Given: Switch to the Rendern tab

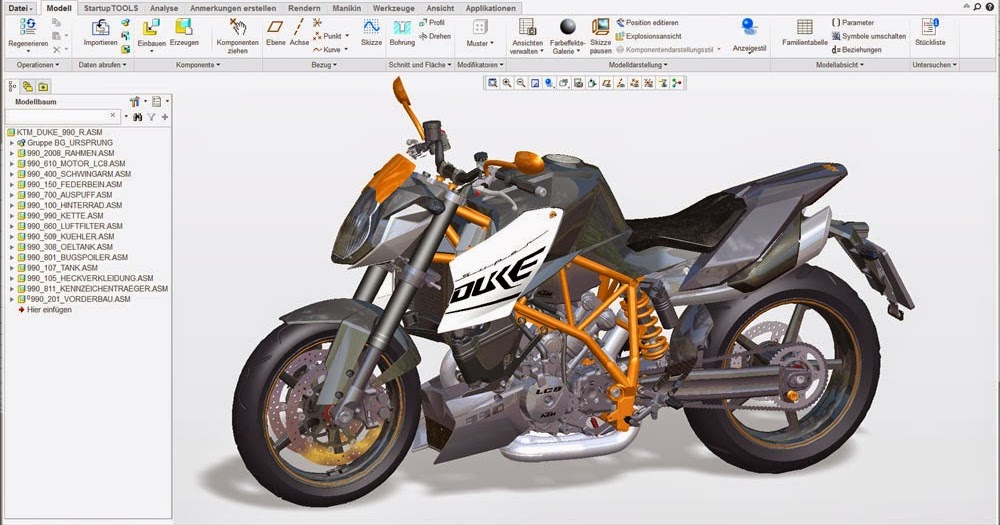Looking at the screenshot, I should (x=304, y=8).
